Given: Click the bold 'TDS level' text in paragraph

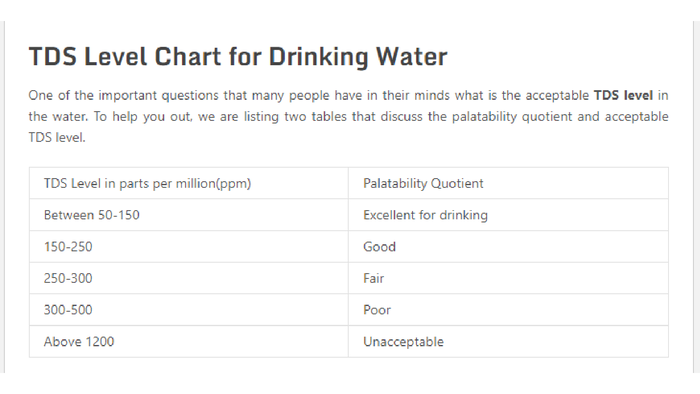Looking at the screenshot, I should [623, 95].
